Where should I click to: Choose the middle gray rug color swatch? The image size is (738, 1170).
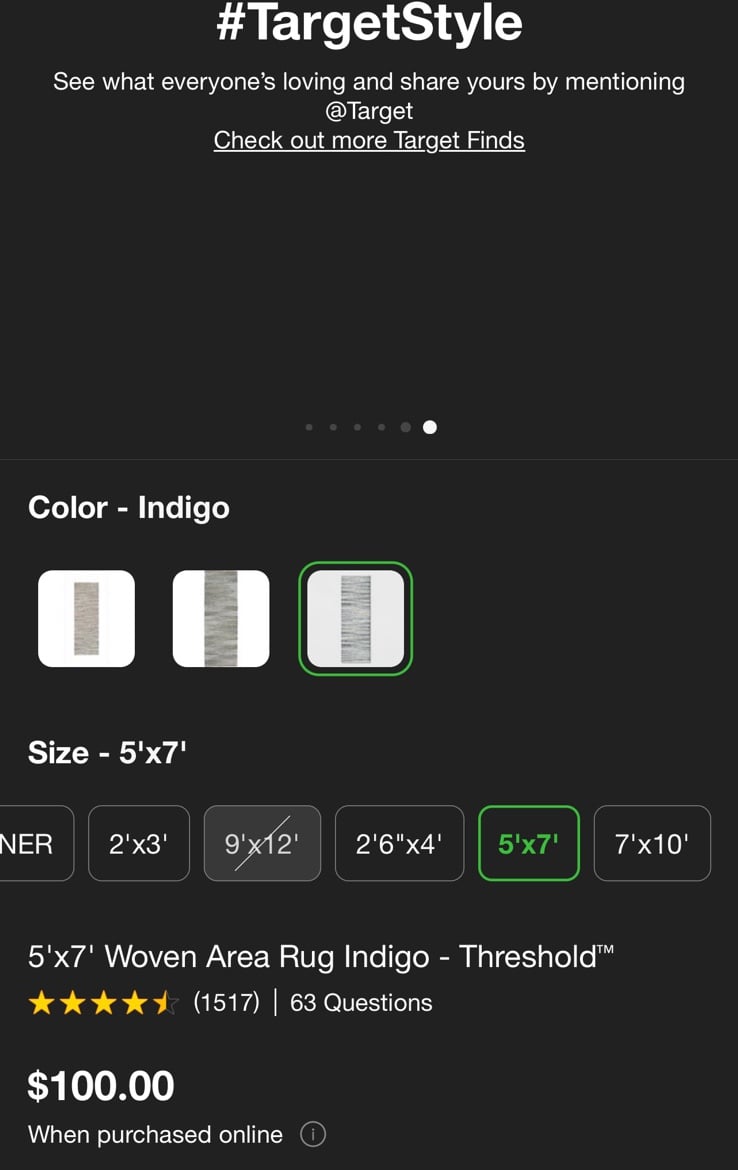[221, 619]
